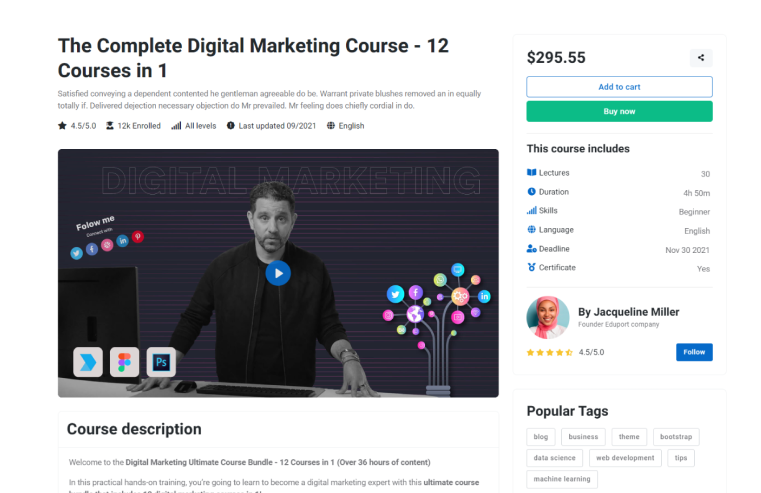Play the course preview video
Viewport: 761px width, 493px height.
(278, 273)
